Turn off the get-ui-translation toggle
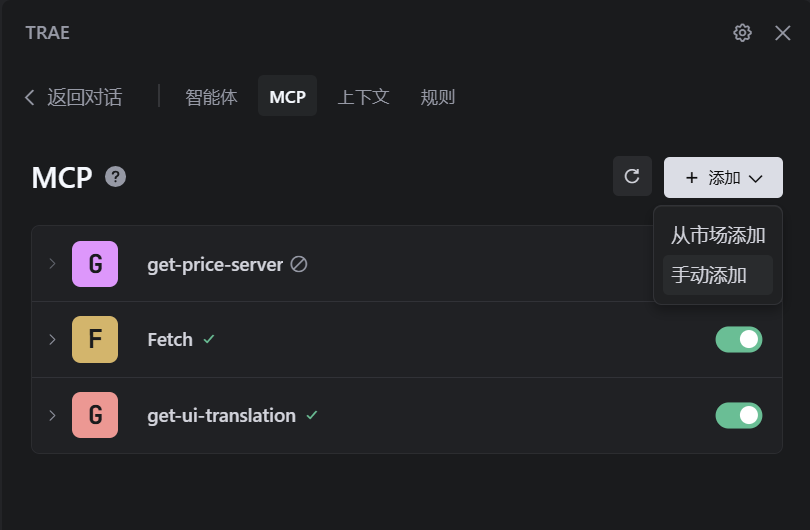 (x=738, y=415)
